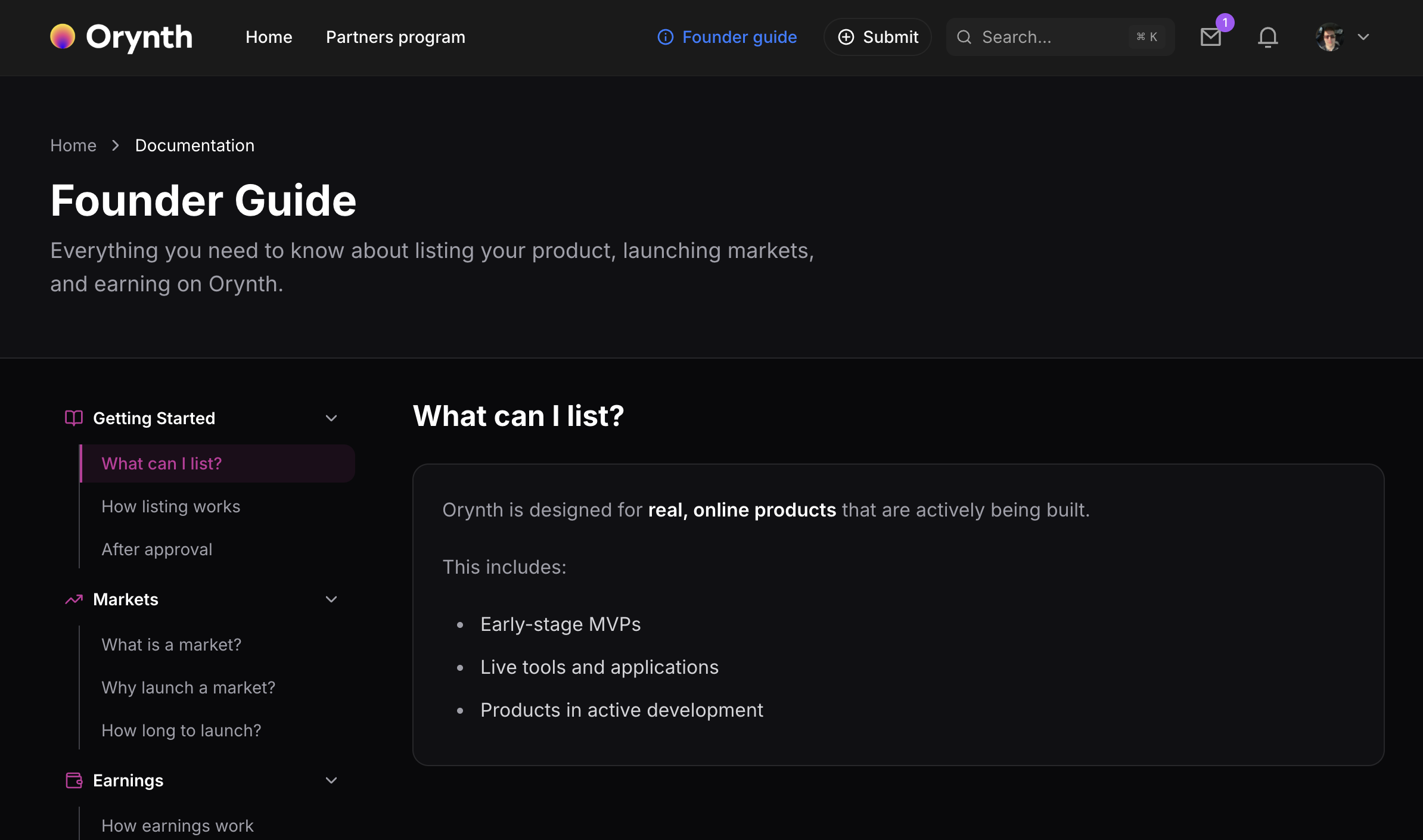The image size is (1423, 840).
Task: Click the search magnifier icon
Action: pyautogui.click(x=964, y=37)
